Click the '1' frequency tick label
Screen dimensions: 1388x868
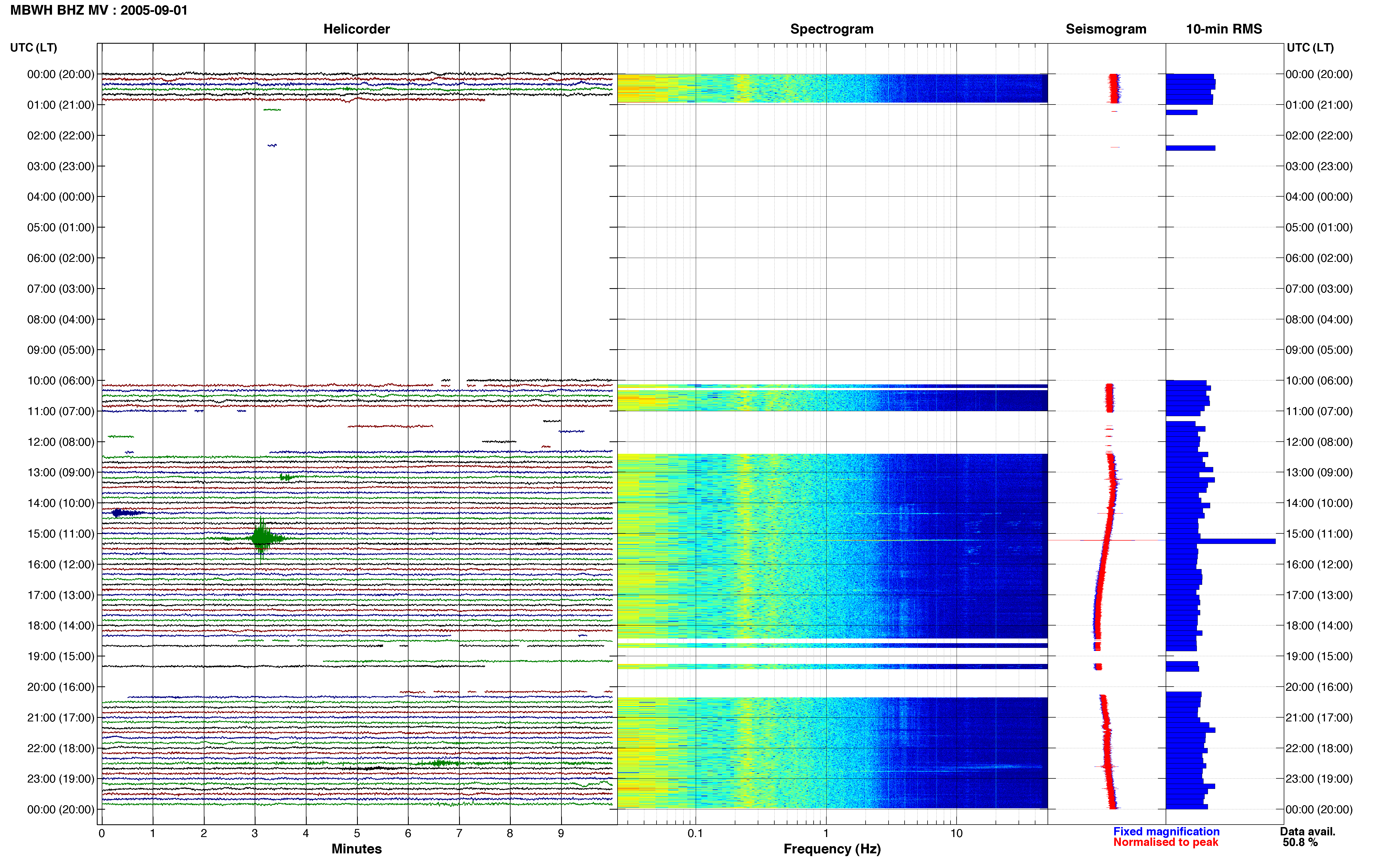coord(825,833)
